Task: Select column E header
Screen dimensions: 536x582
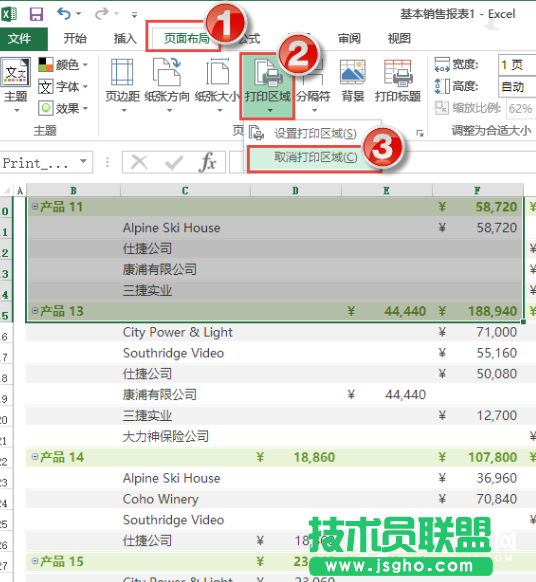Action: click(x=387, y=190)
